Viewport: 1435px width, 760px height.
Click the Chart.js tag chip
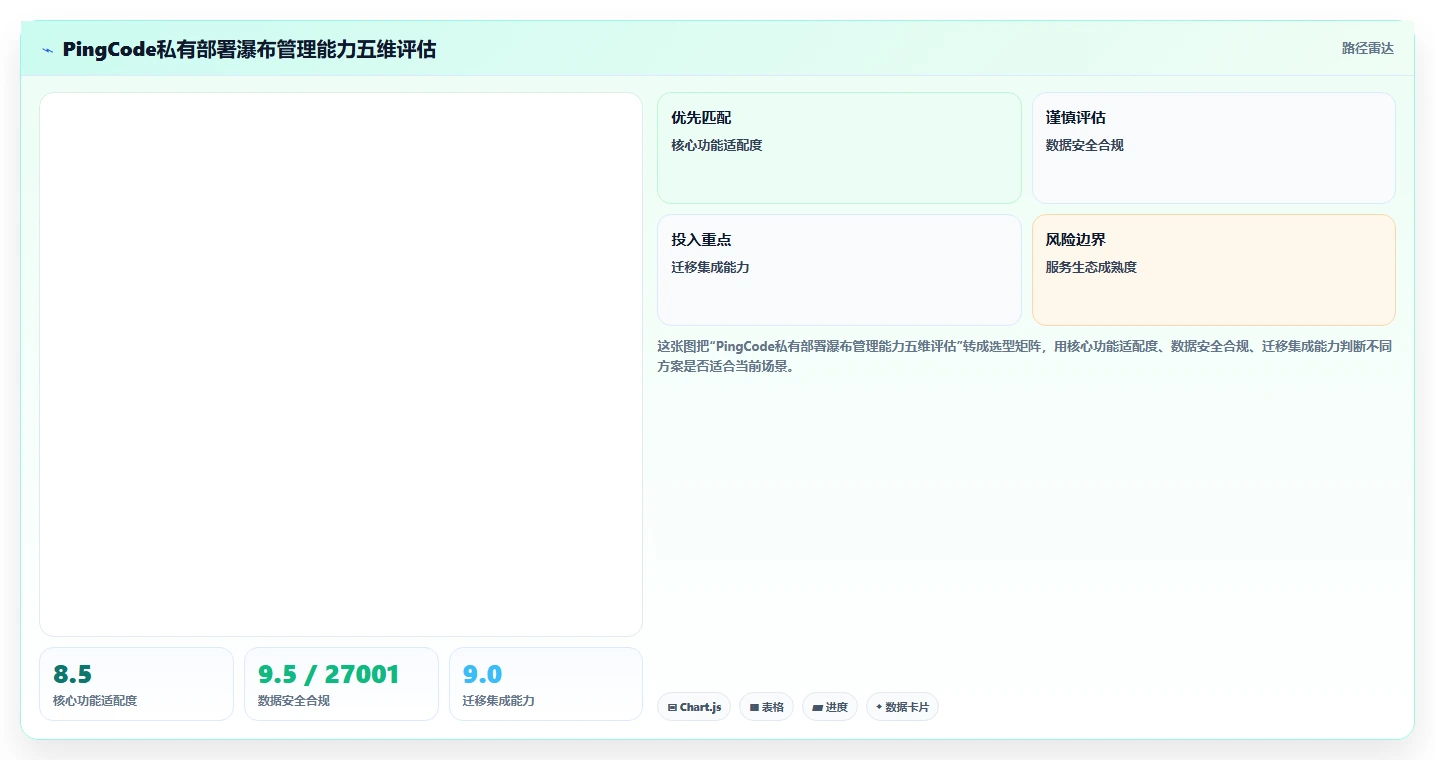click(694, 707)
